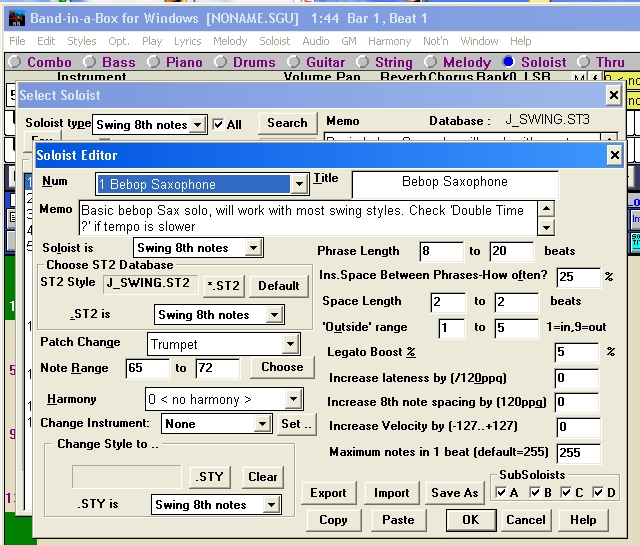640x545 pixels.
Task: Expand the 'Soloist is' dropdown
Action: coord(253,248)
